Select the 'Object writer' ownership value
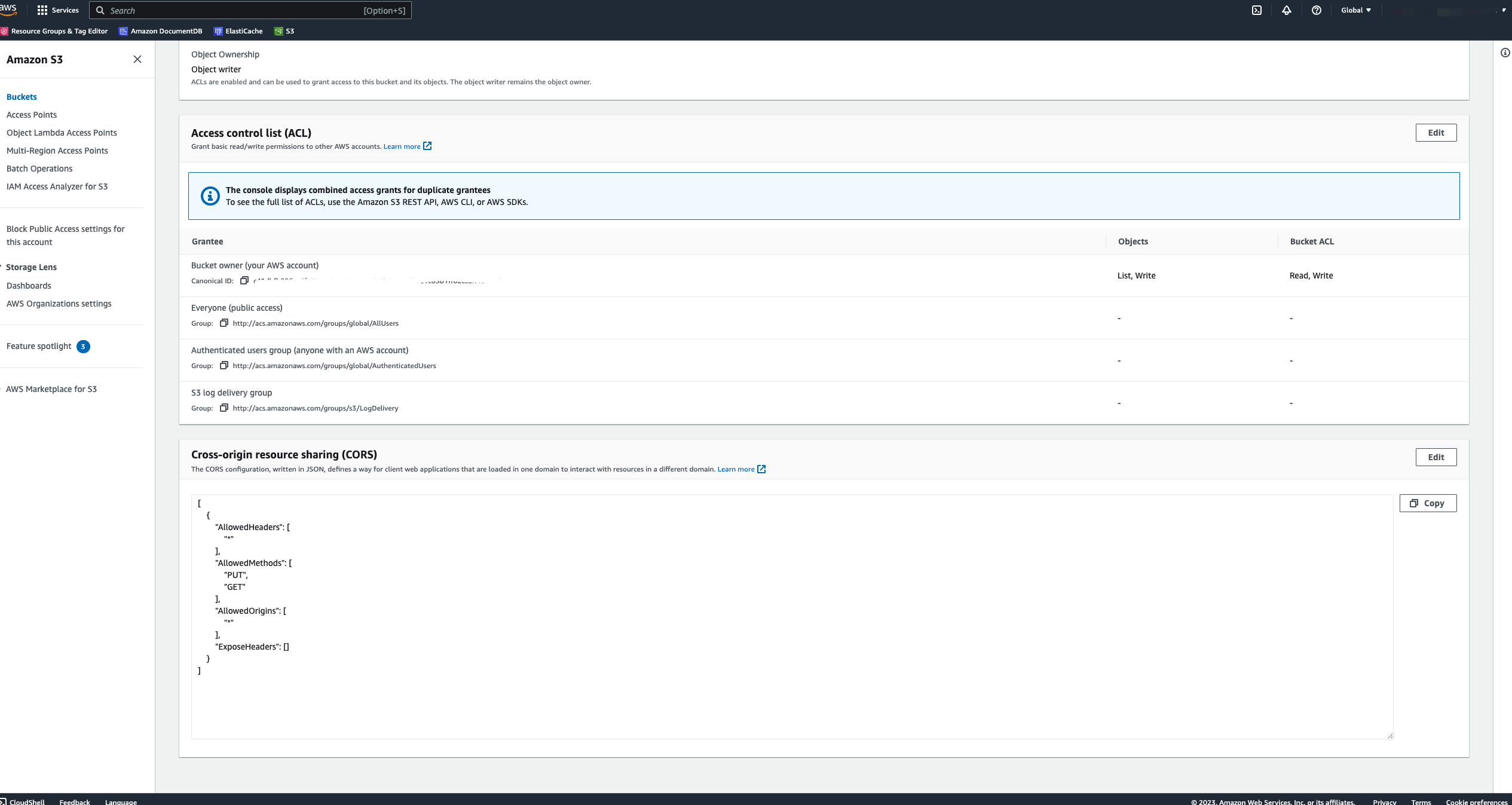Screen dimensions: 1512x805 (x=216, y=69)
